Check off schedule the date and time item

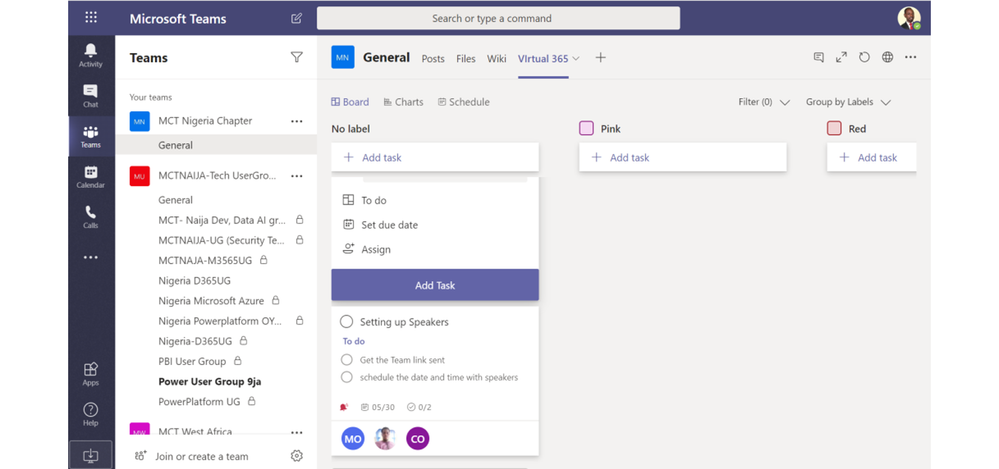click(x=347, y=377)
